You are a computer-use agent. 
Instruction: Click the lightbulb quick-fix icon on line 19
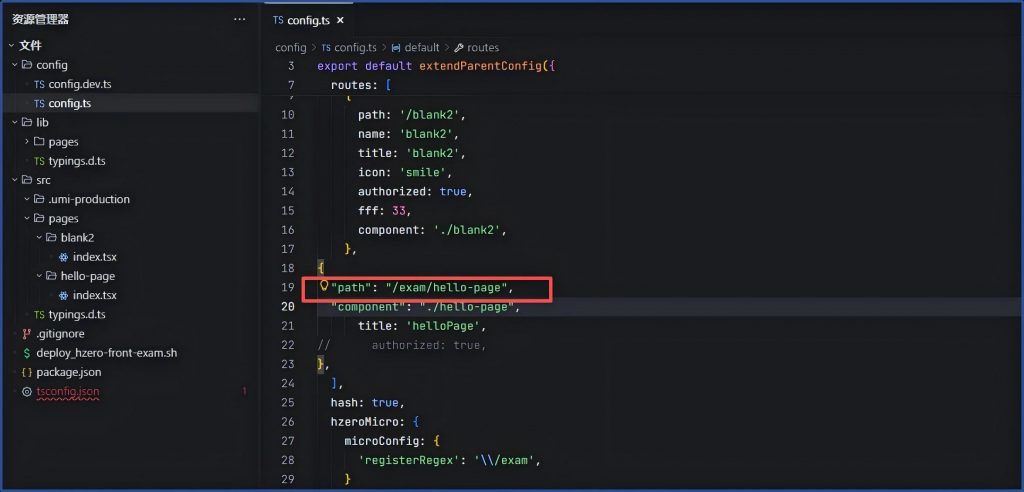pyautogui.click(x=324, y=286)
